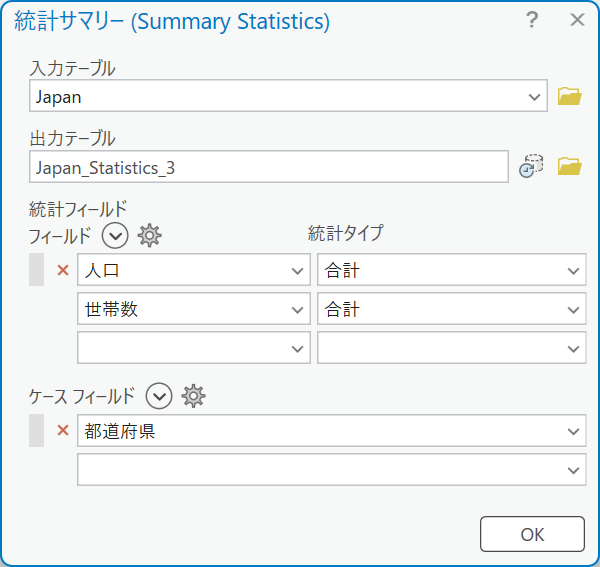Click the output table name field
The width and height of the screenshot is (600, 567).
tap(269, 167)
